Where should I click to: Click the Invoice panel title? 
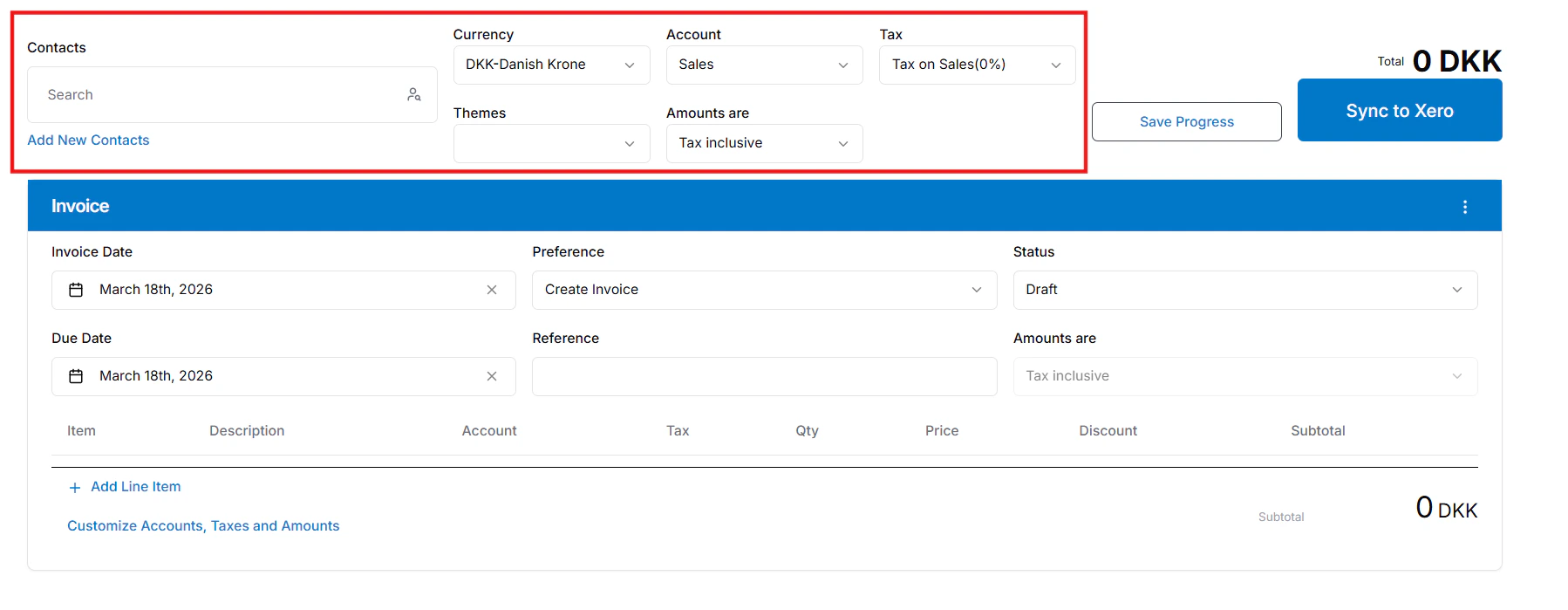pos(80,206)
